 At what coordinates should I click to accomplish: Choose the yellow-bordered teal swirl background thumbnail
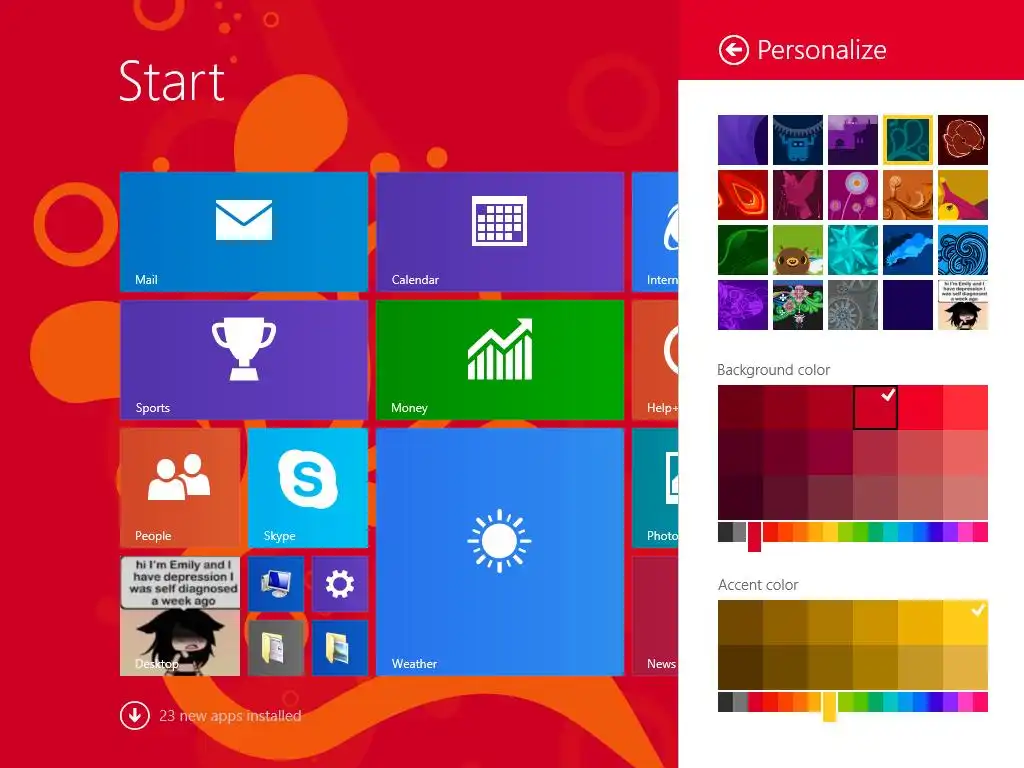coord(907,140)
